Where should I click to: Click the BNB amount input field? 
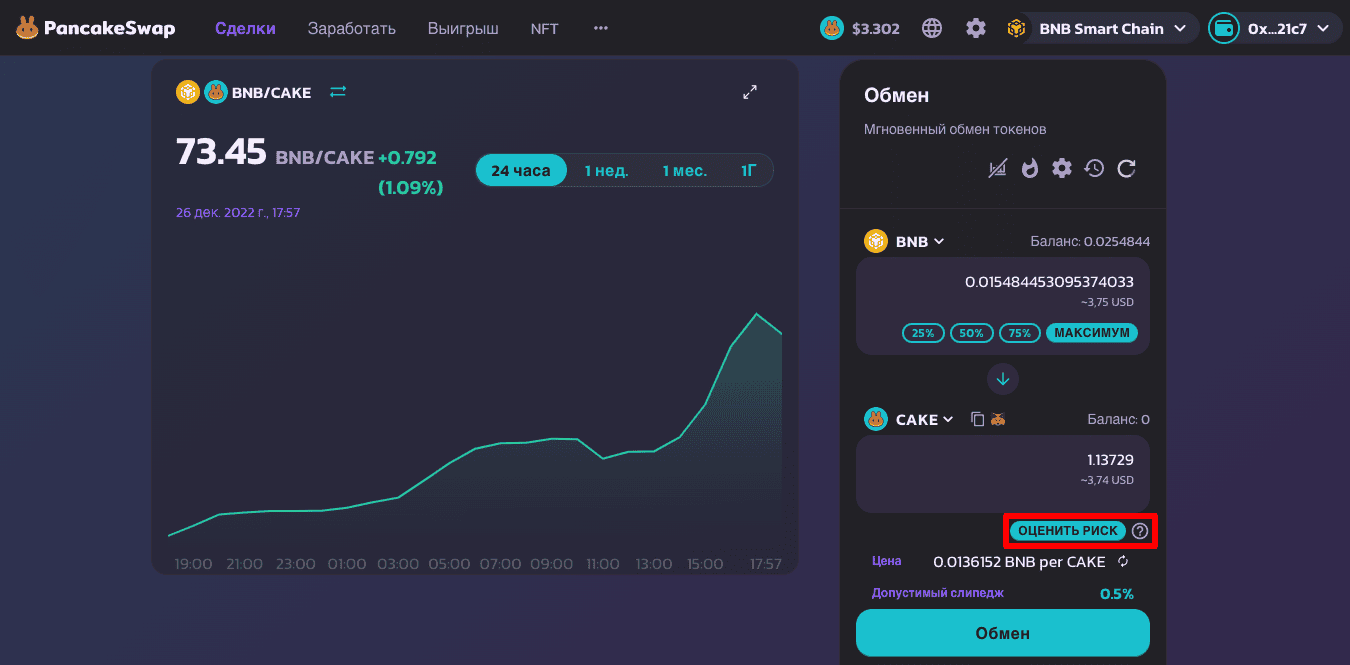click(x=1003, y=282)
